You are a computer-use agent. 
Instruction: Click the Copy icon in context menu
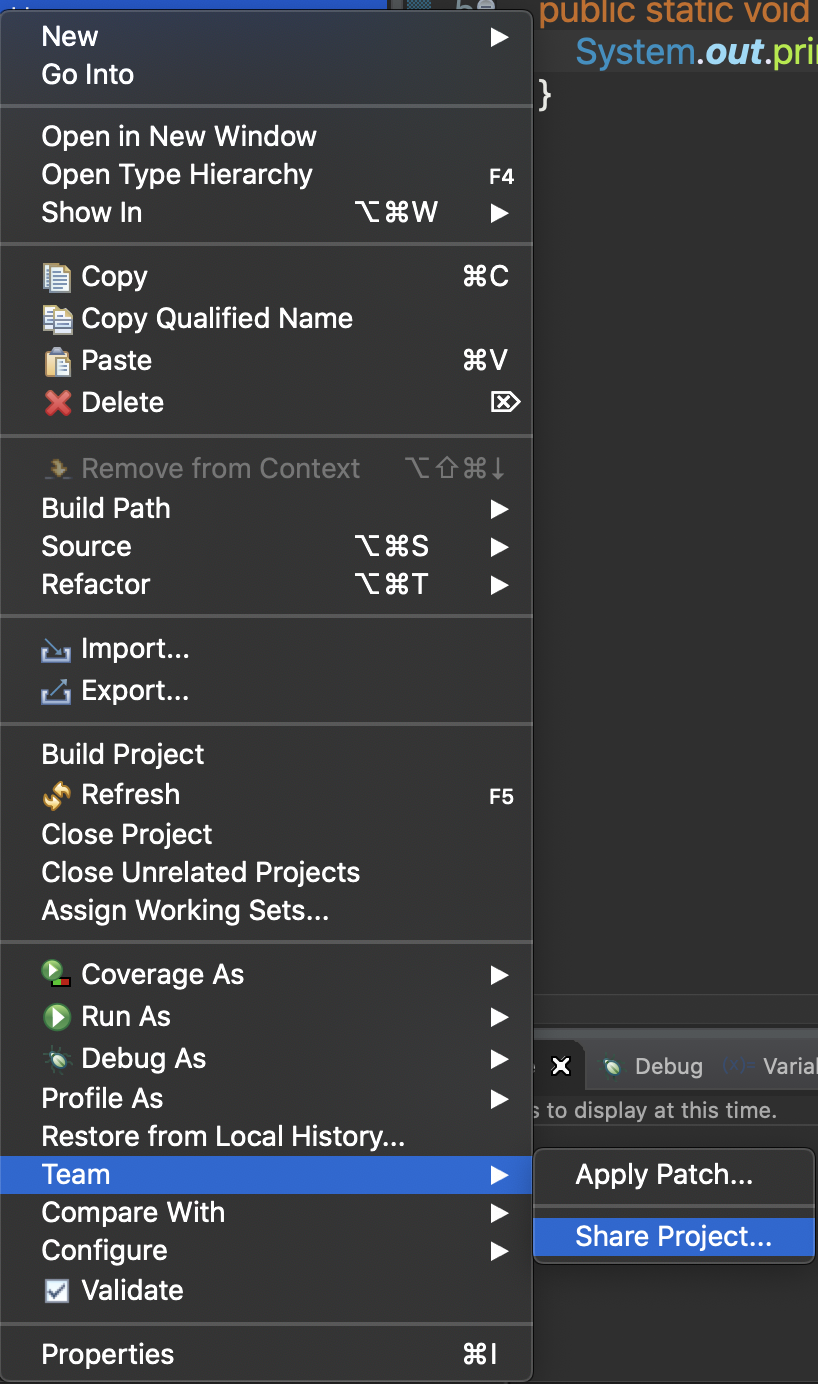pyautogui.click(x=57, y=277)
